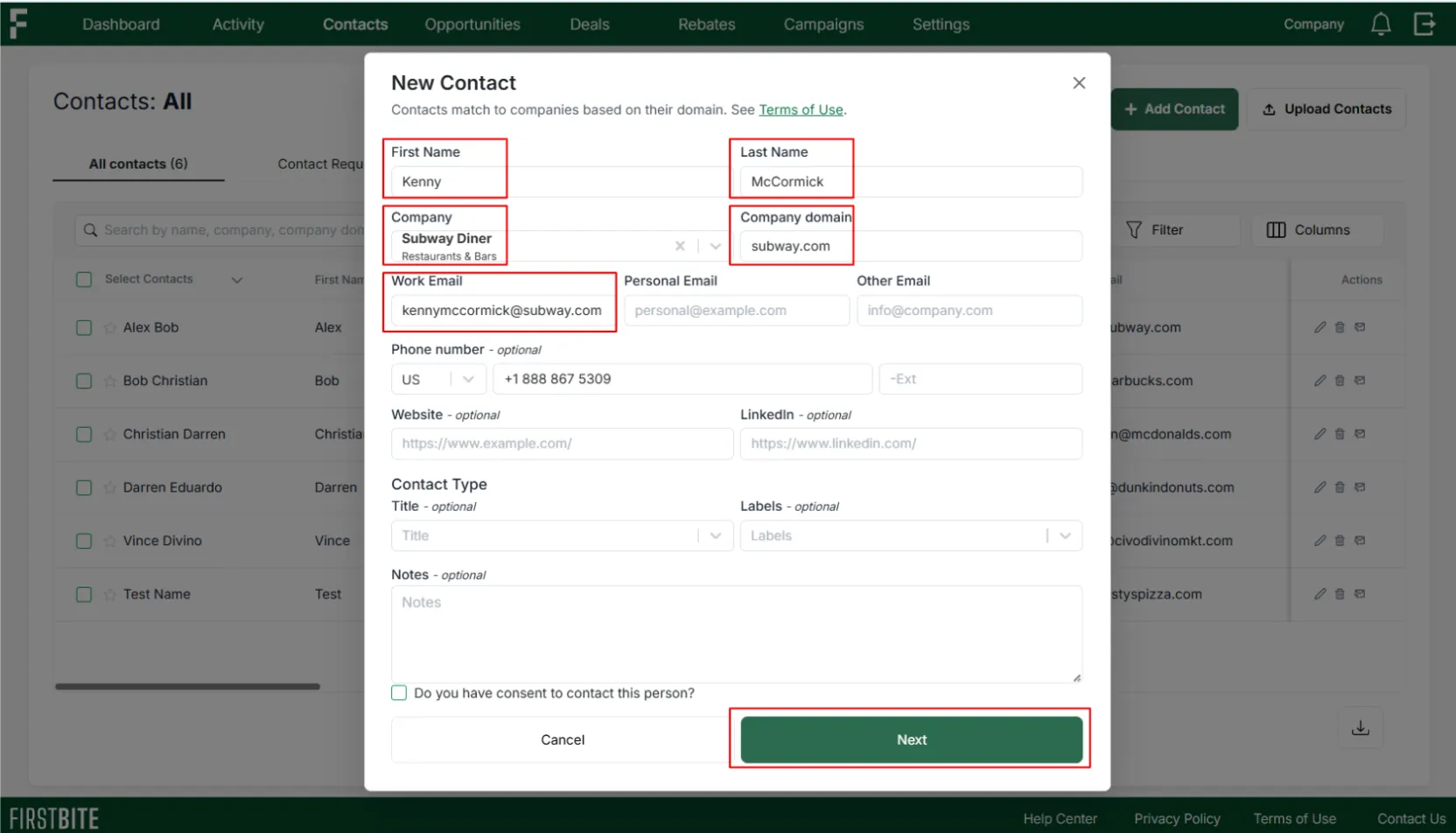The image size is (1456, 833).
Task: Click the envelope icon in Alex Bob's row
Action: pyautogui.click(x=1360, y=327)
